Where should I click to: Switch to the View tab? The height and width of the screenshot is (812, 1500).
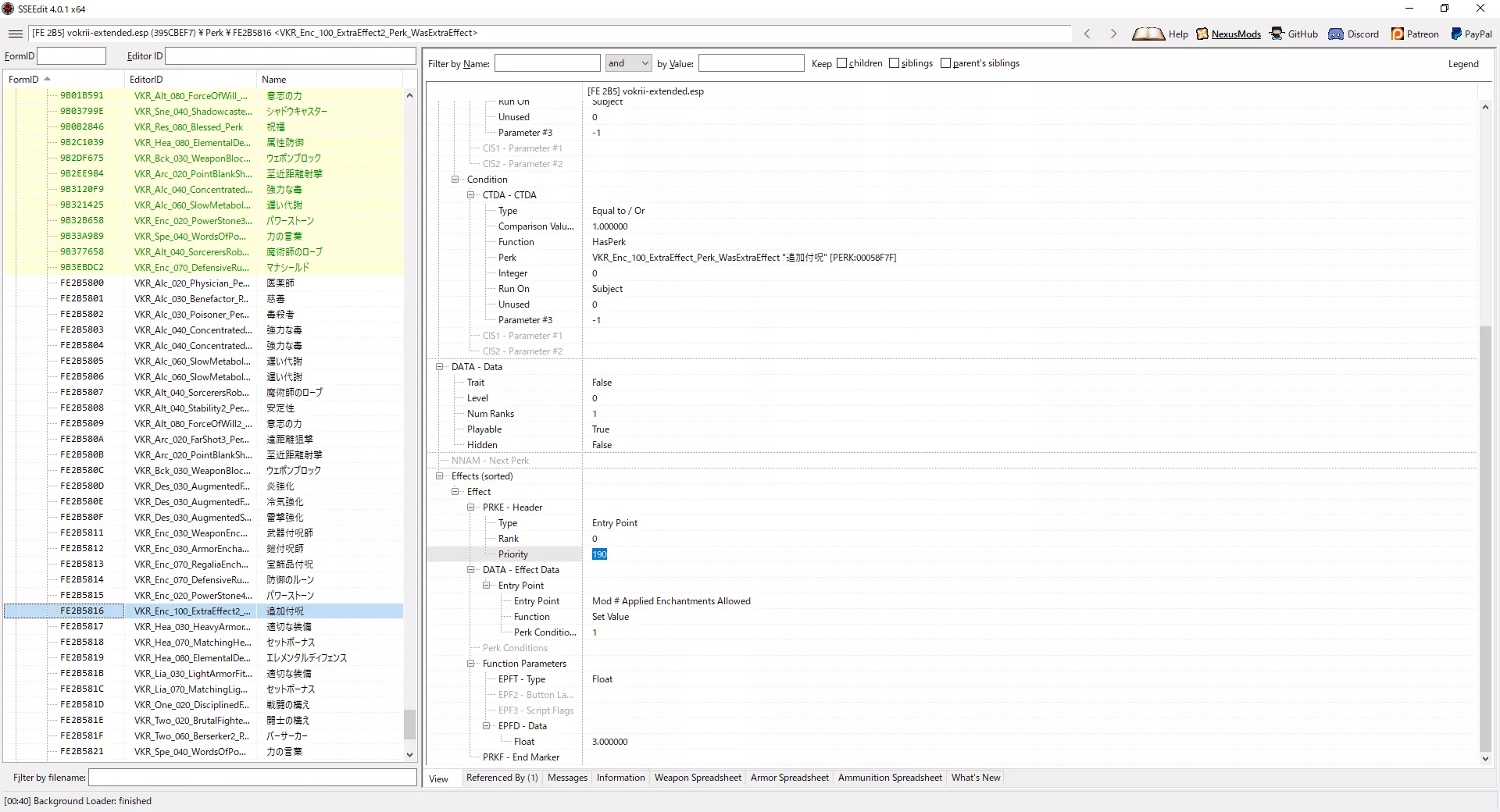[x=439, y=778]
